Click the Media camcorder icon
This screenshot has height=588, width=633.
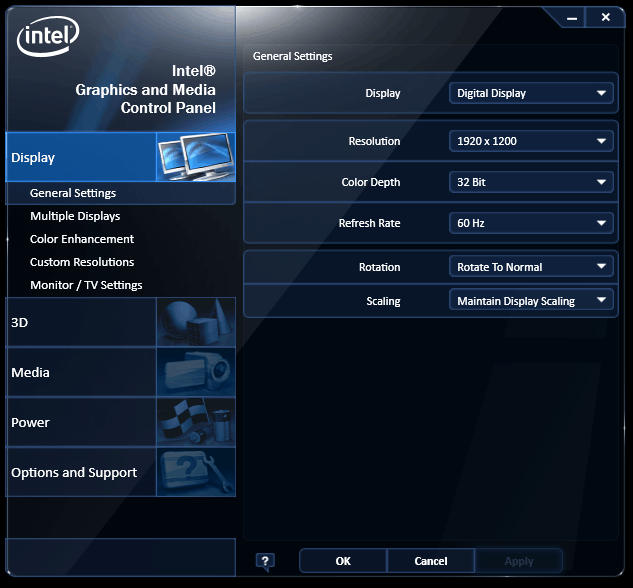click(x=196, y=372)
